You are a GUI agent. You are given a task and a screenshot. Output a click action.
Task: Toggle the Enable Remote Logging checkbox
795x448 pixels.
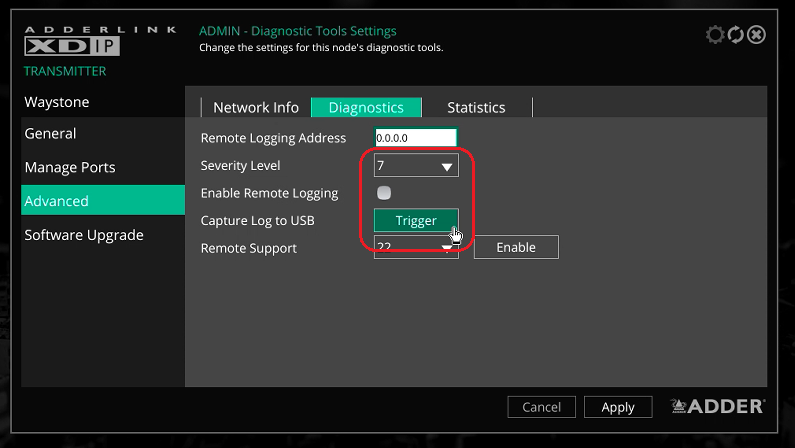pos(384,193)
